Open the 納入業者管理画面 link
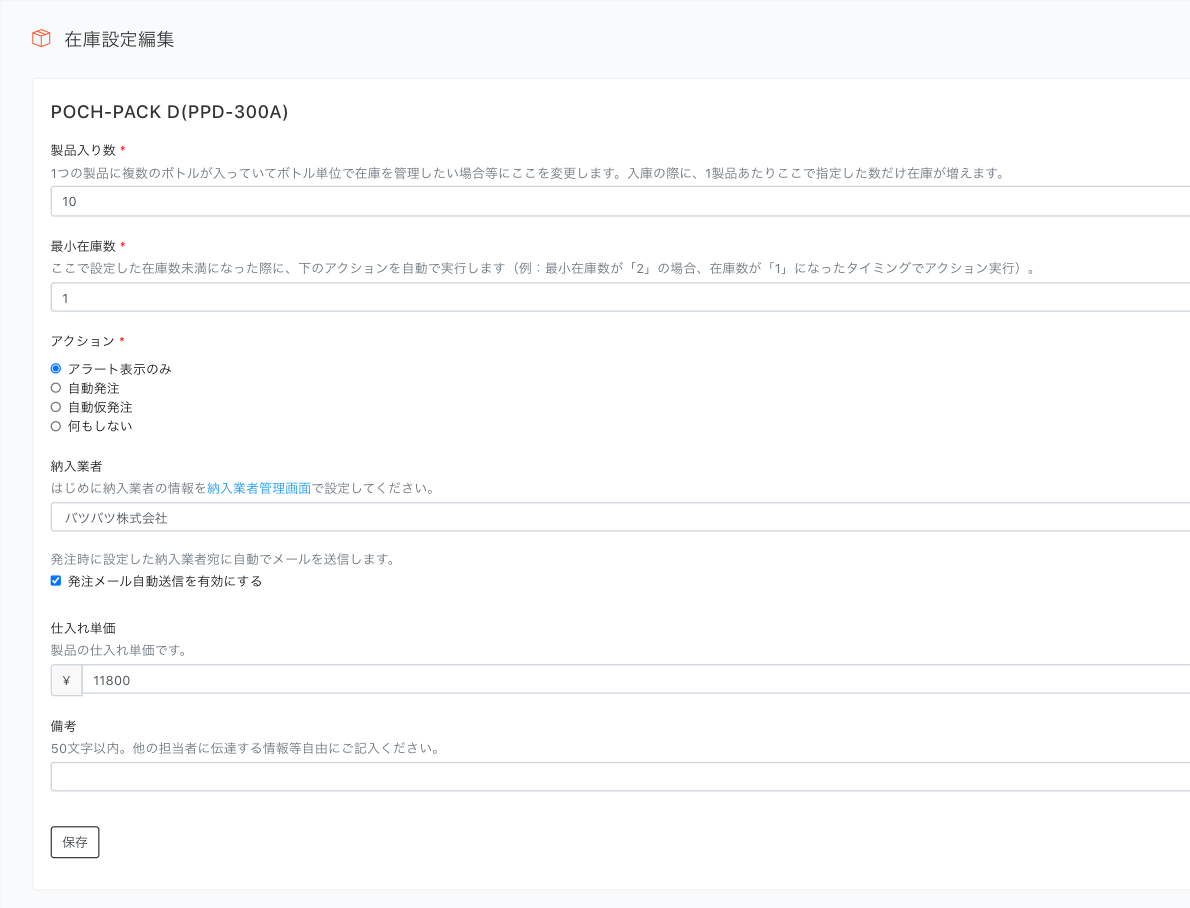The width and height of the screenshot is (1190, 908). (x=259, y=489)
